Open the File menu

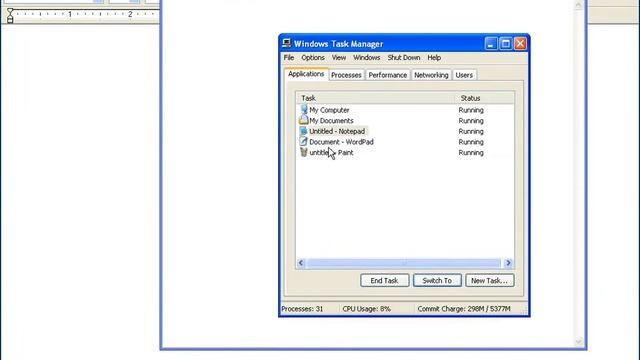(289, 58)
